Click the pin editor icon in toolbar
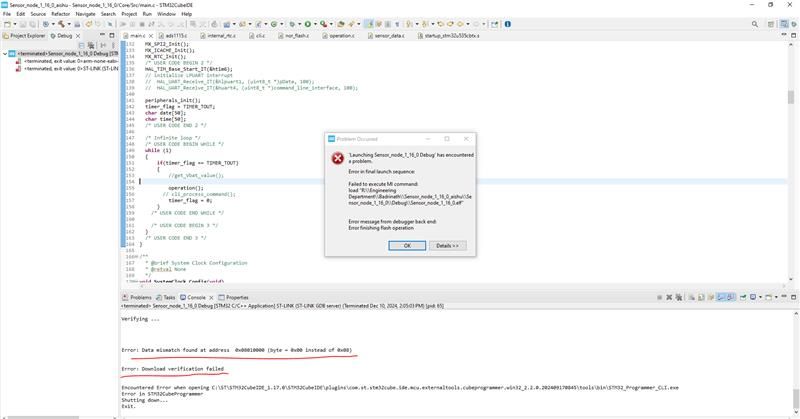800x419 pixels. click(x=494, y=24)
